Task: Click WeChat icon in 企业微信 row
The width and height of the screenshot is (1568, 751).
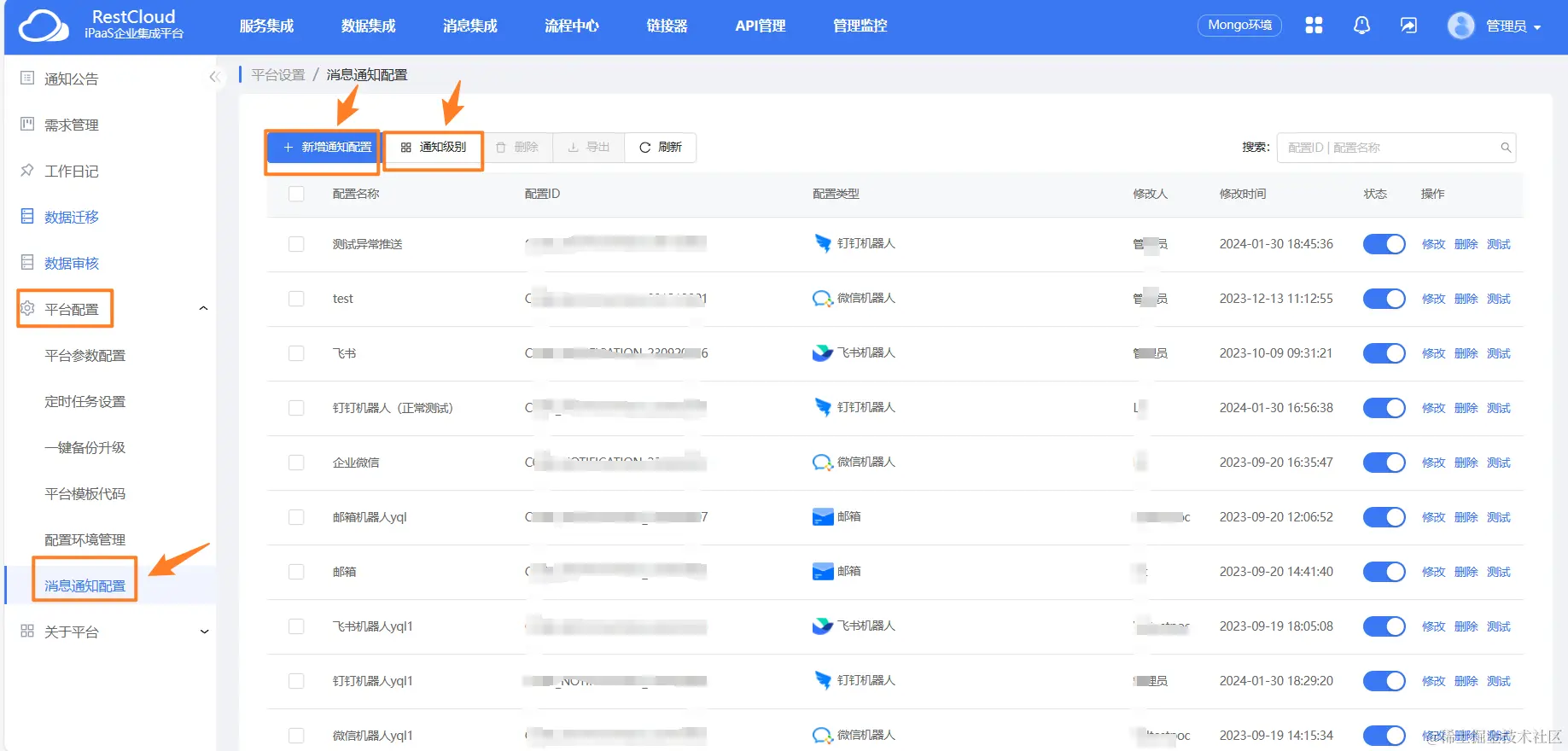Action: (823, 463)
